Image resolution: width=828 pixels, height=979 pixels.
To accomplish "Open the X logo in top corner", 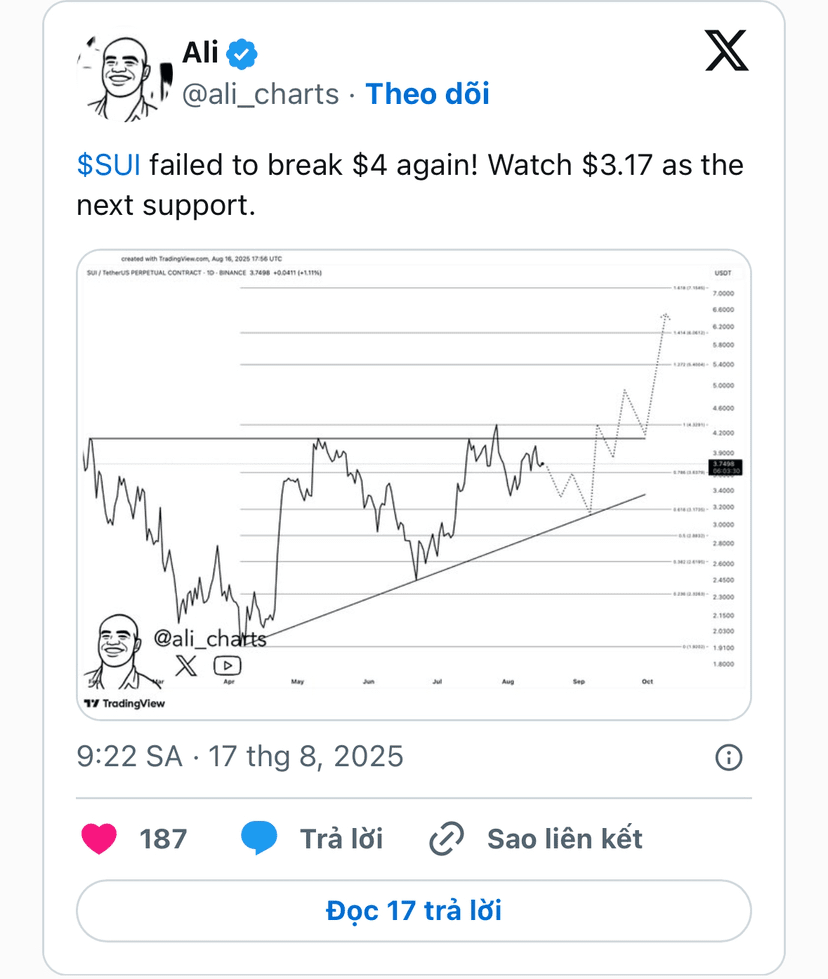I will (726, 50).
